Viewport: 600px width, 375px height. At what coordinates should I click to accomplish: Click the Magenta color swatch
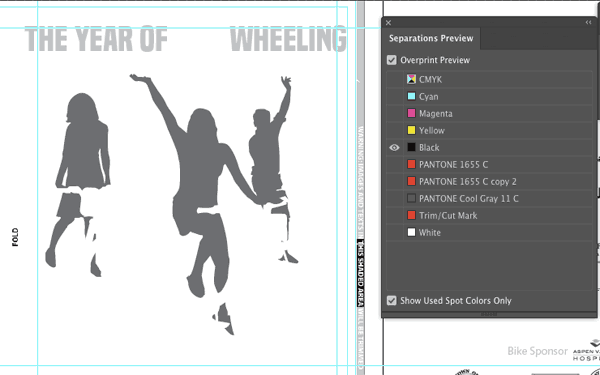tap(411, 113)
